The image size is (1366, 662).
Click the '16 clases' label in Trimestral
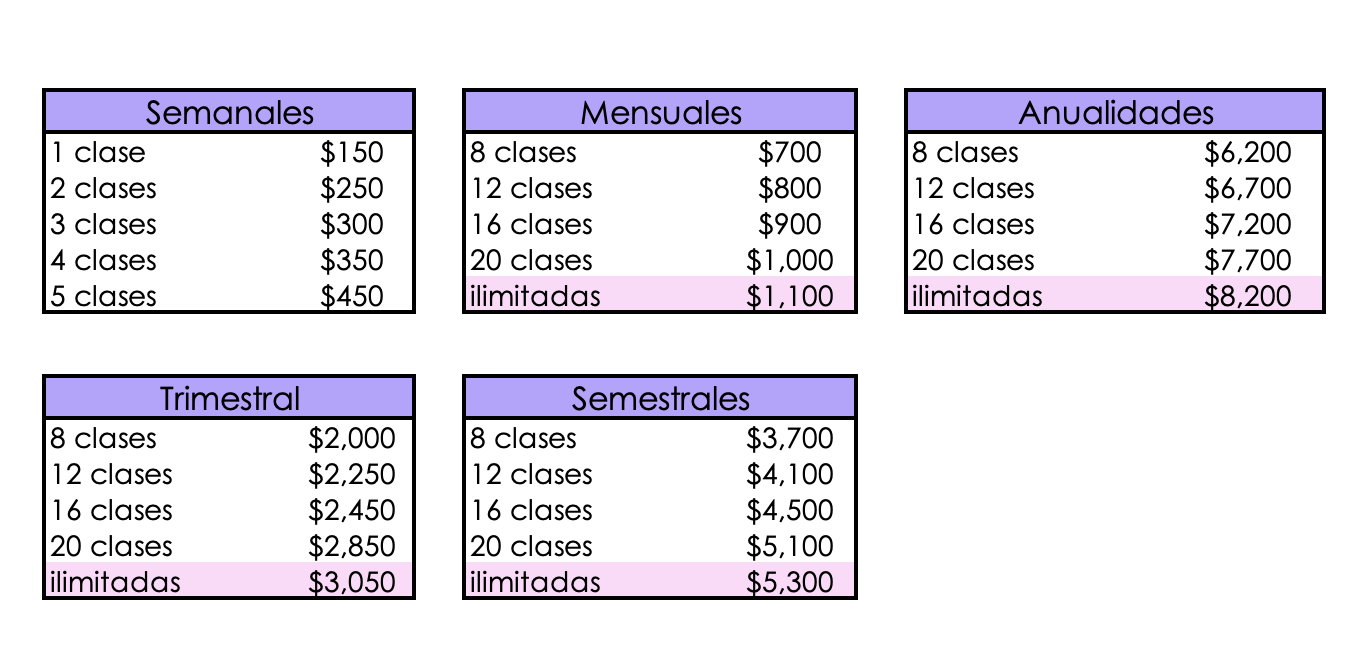point(112,511)
